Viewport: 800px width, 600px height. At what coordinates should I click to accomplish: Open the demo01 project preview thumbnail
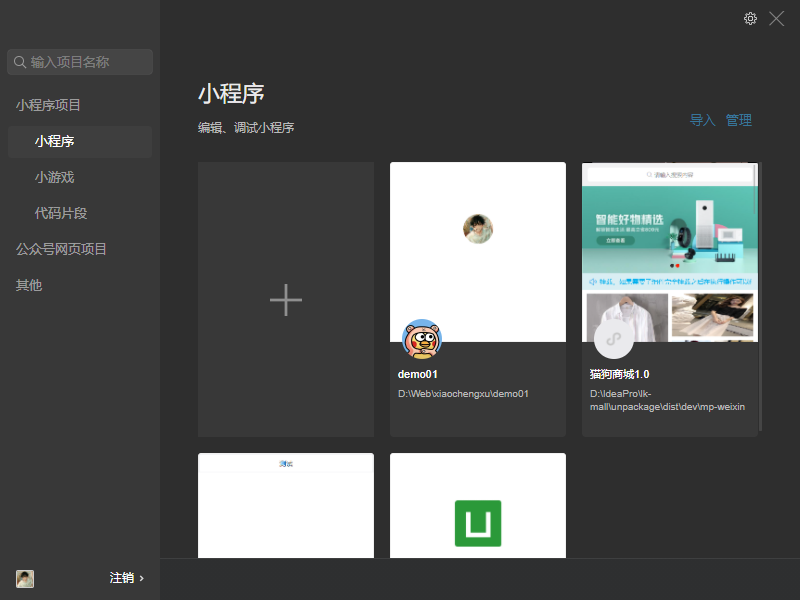[478, 252]
